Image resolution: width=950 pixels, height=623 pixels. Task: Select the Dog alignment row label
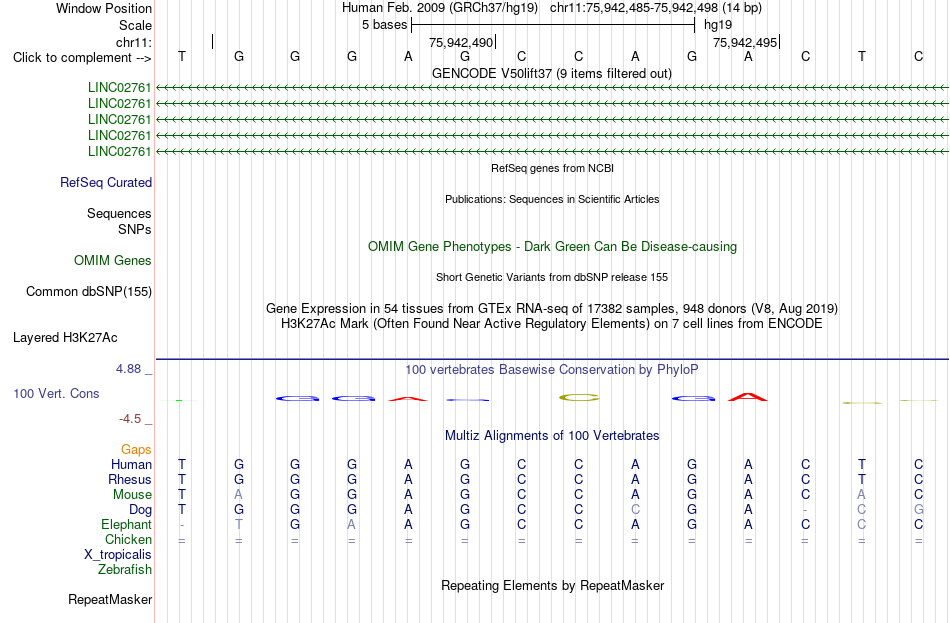coord(141,510)
